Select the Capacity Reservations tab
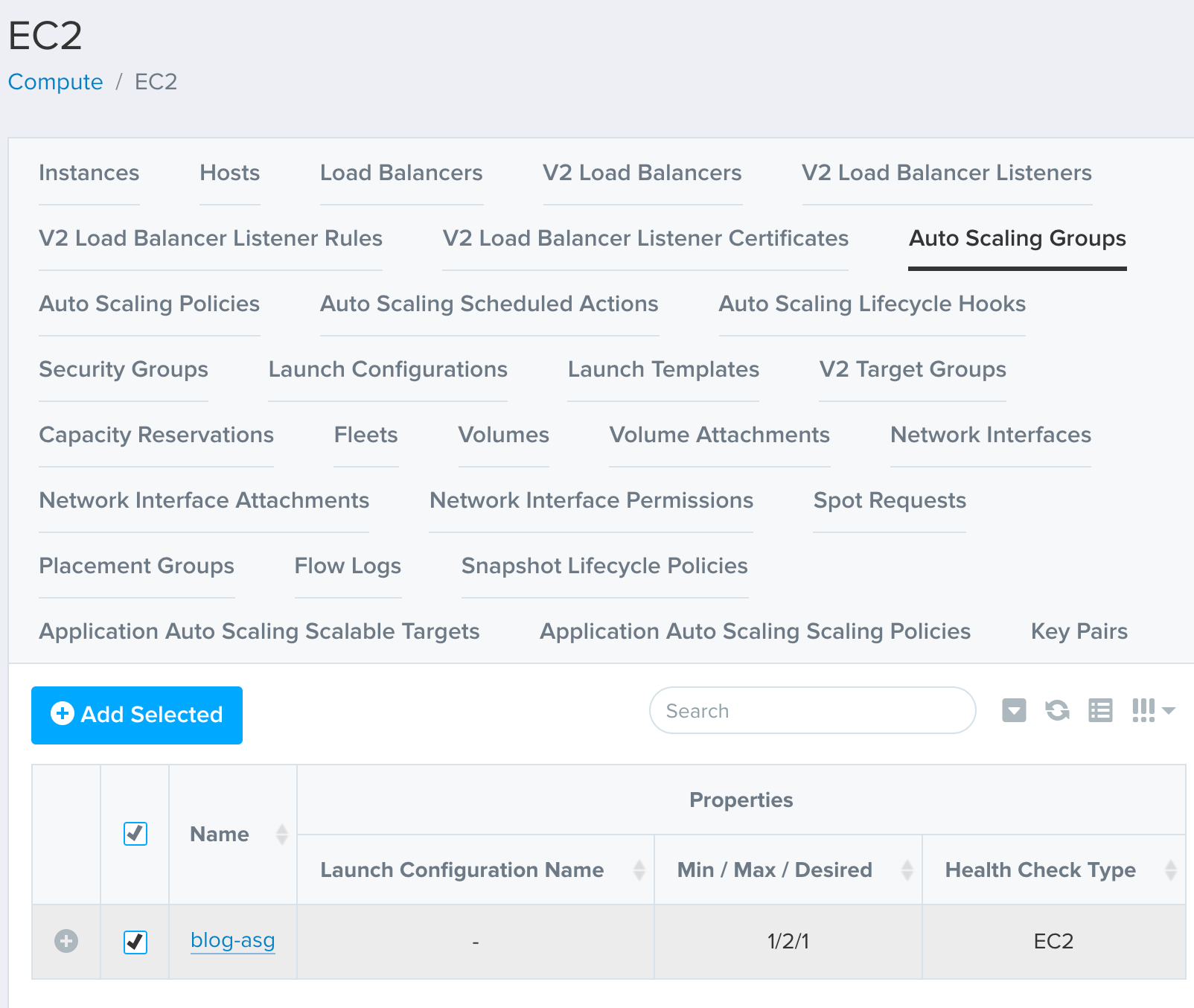The image size is (1194, 1008). click(156, 435)
